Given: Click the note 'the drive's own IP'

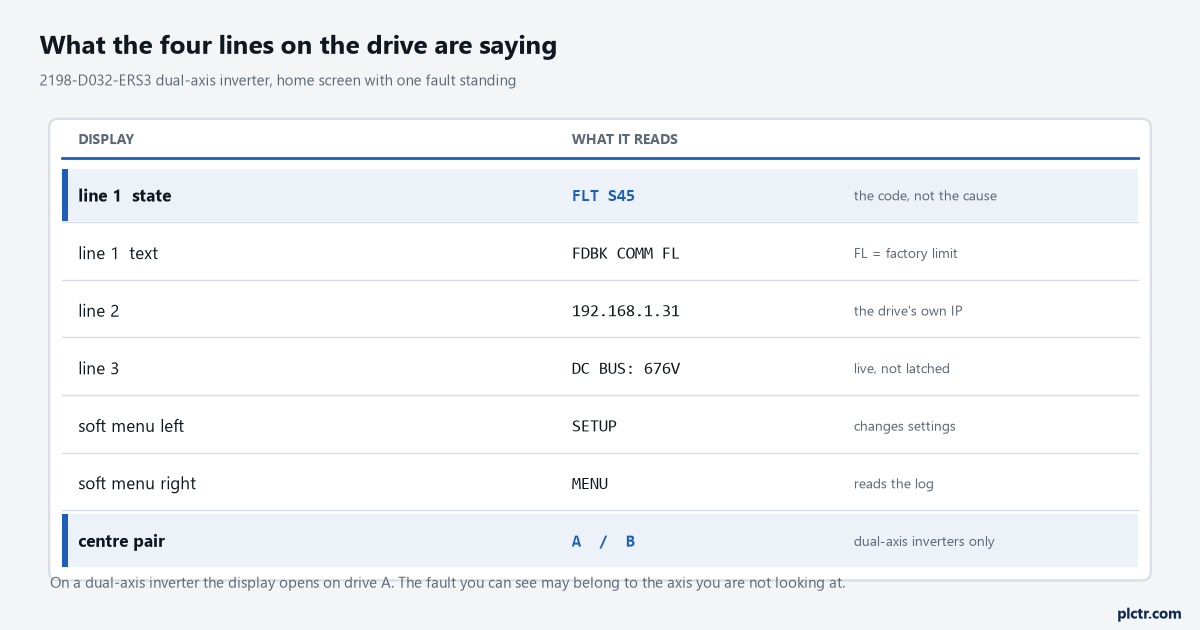Looking at the screenshot, I should coord(908,311).
